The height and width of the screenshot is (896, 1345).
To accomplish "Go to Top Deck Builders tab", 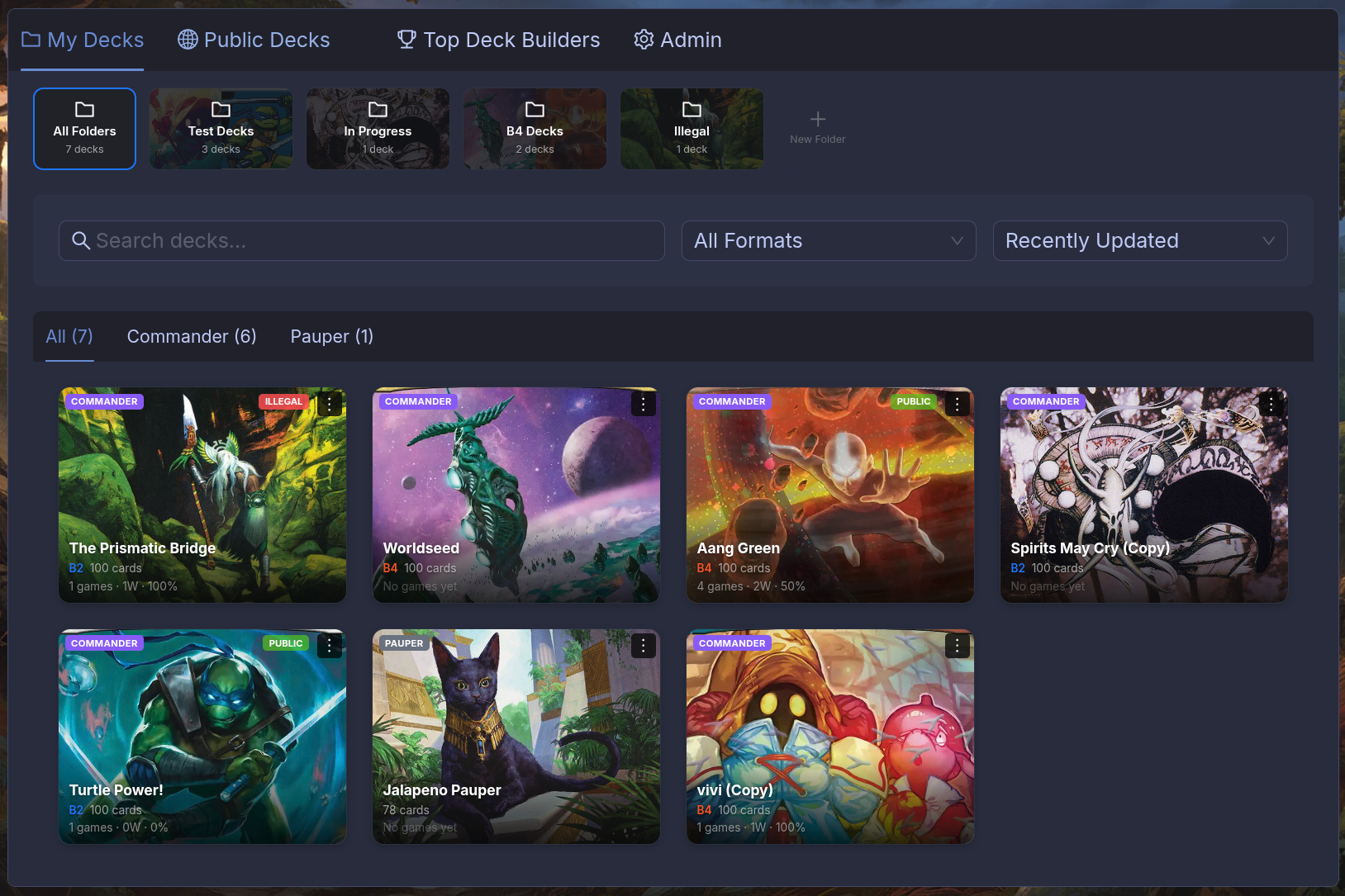I will tap(498, 40).
